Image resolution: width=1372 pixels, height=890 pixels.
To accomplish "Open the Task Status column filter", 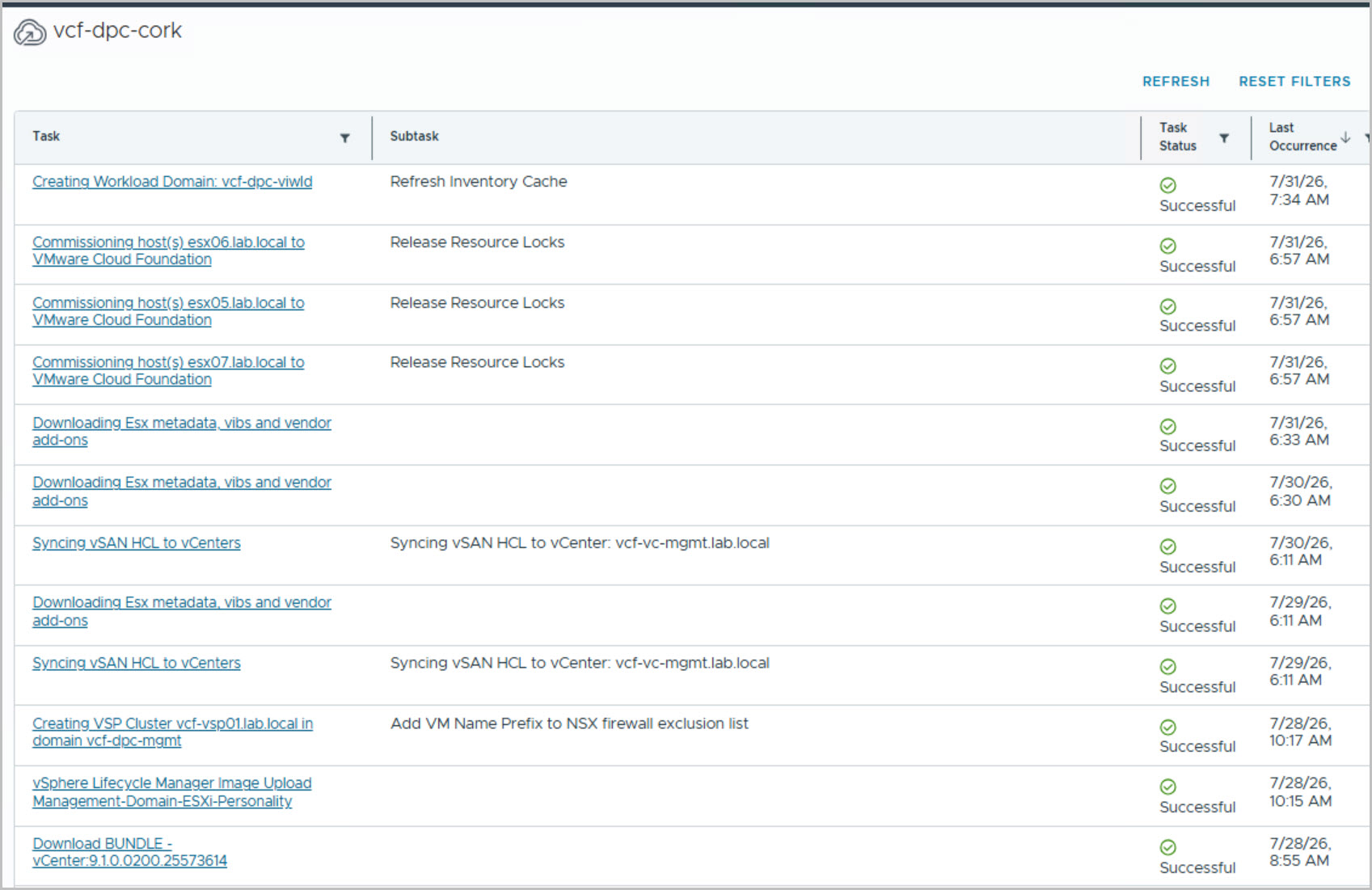I will point(1224,138).
